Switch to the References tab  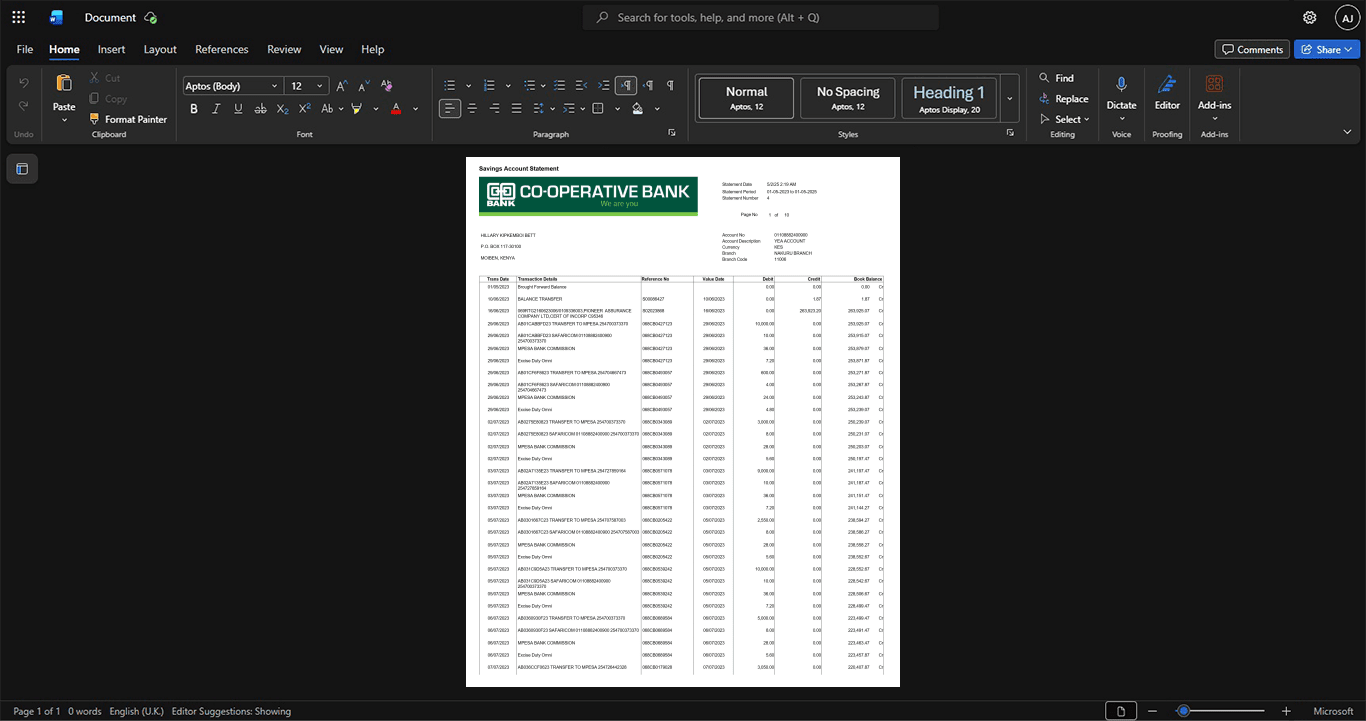coord(221,49)
